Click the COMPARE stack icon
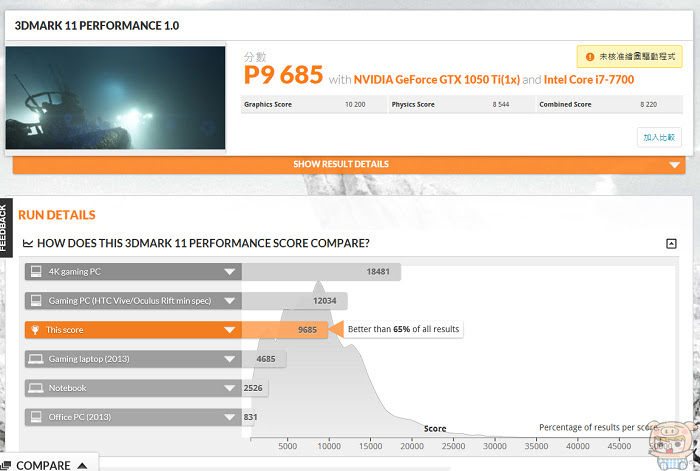The height and width of the screenshot is (471, 700). pos(6,465)
